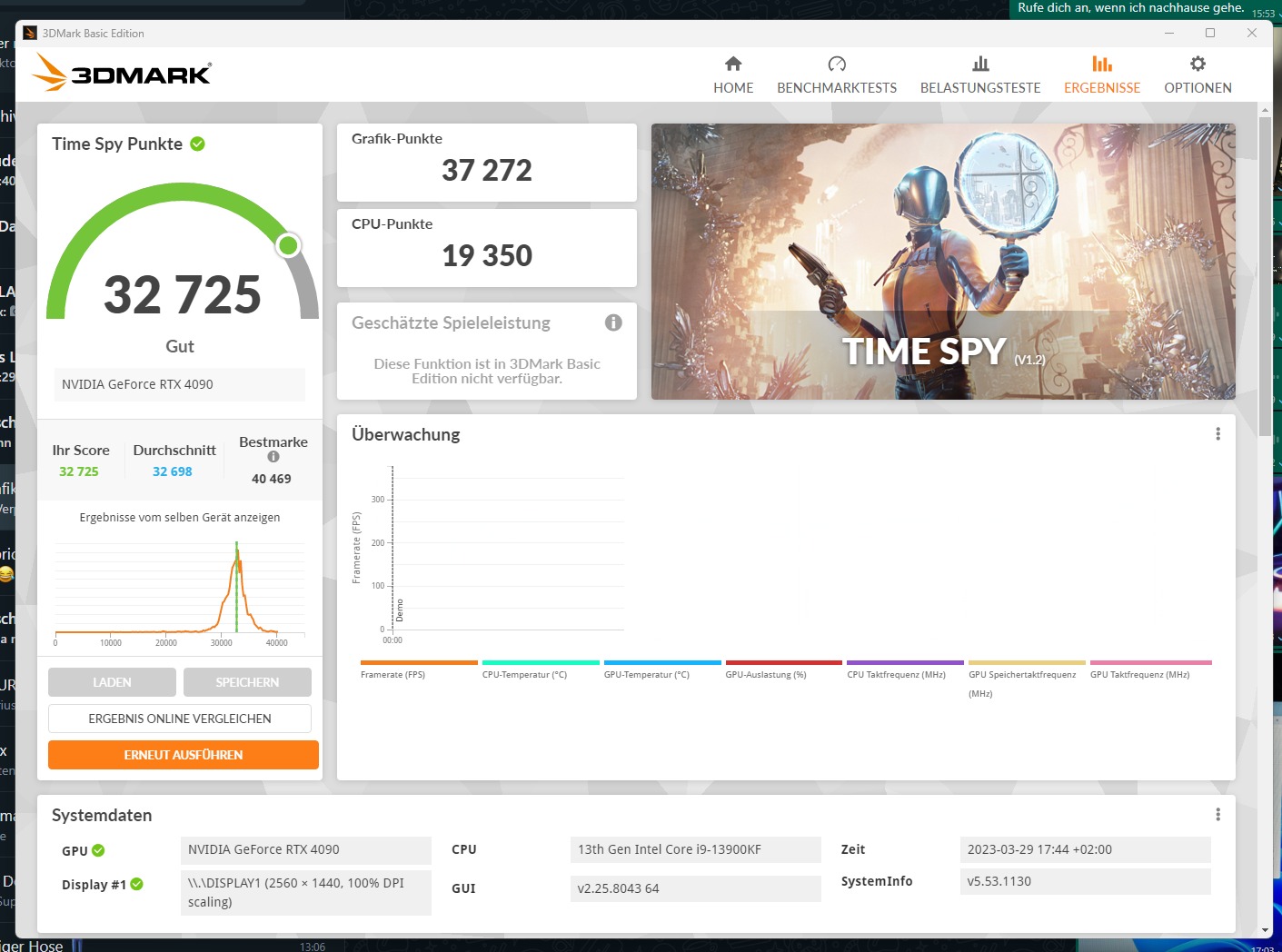Click Bestmarke value 40 469

click(x=272, y=479)
